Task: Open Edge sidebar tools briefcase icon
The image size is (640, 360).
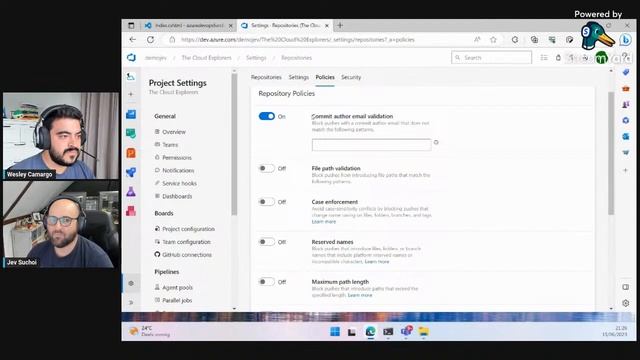Action: click(x=625, y=89)
